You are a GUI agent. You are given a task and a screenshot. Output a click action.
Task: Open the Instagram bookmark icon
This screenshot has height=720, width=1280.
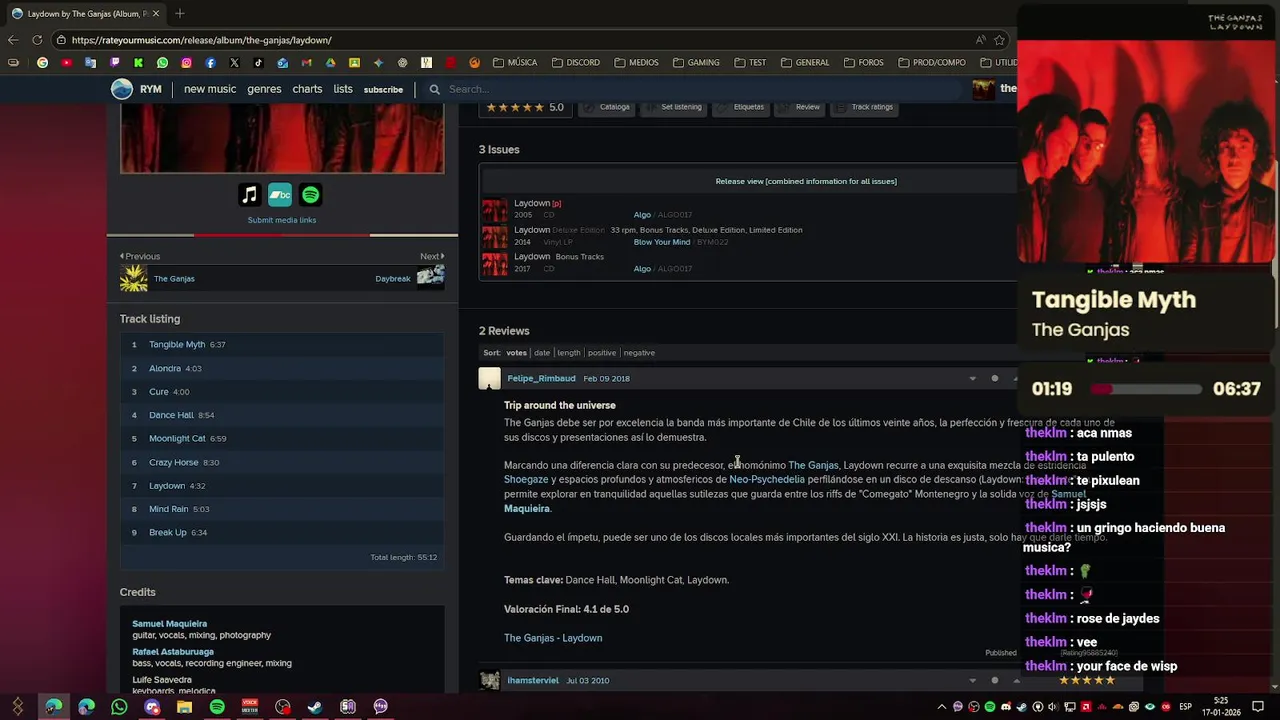coord(186,62)
